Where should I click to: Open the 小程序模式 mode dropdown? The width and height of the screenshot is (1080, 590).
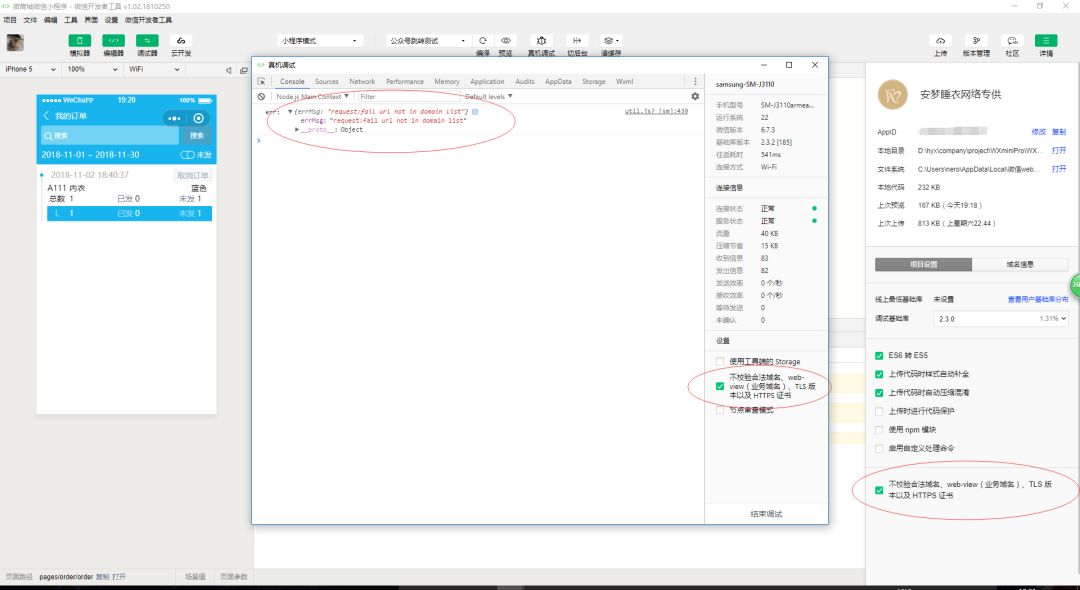(320, 41)
